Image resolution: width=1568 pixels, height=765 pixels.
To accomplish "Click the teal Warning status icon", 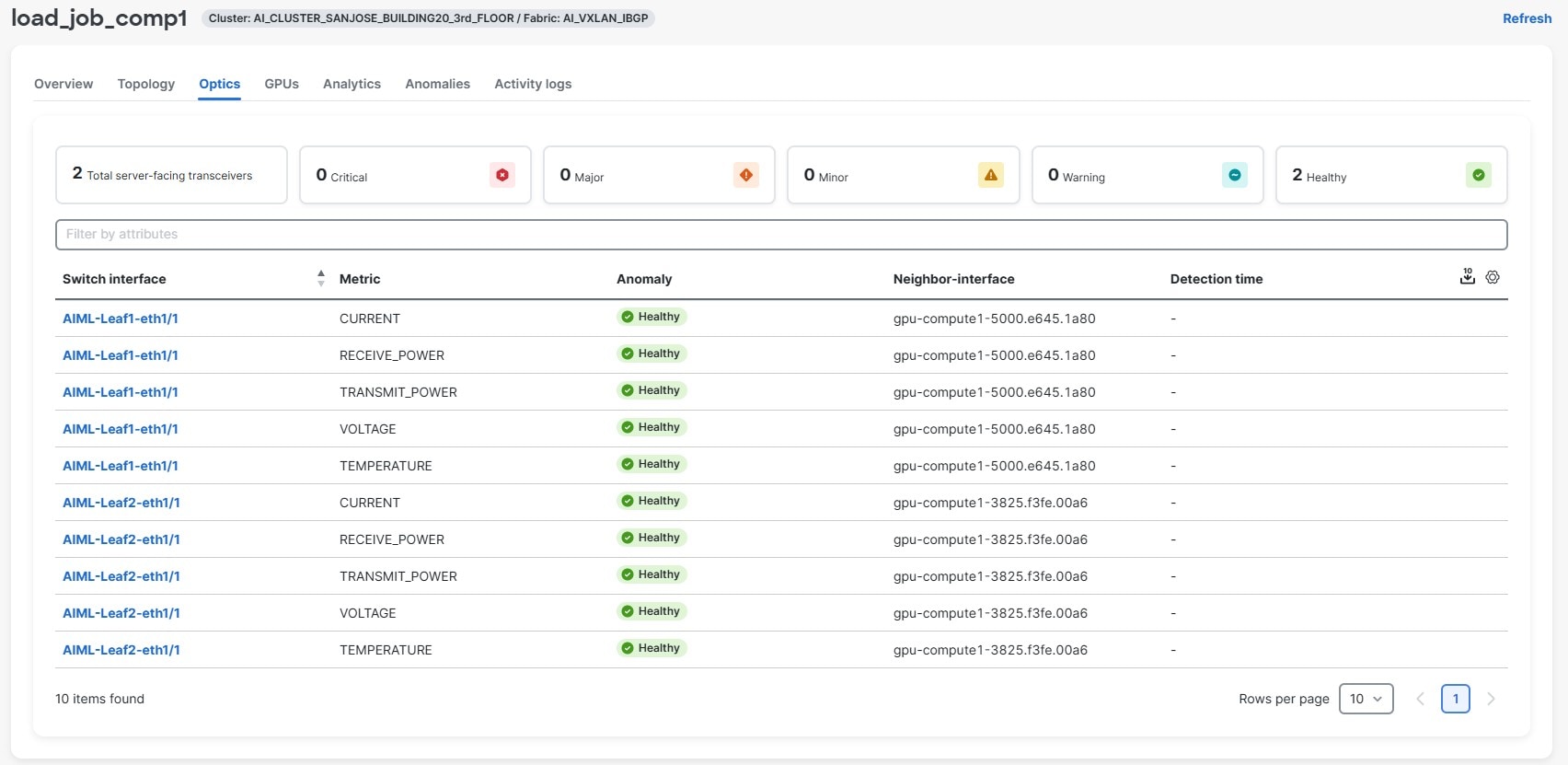I will click(1234, 175).
